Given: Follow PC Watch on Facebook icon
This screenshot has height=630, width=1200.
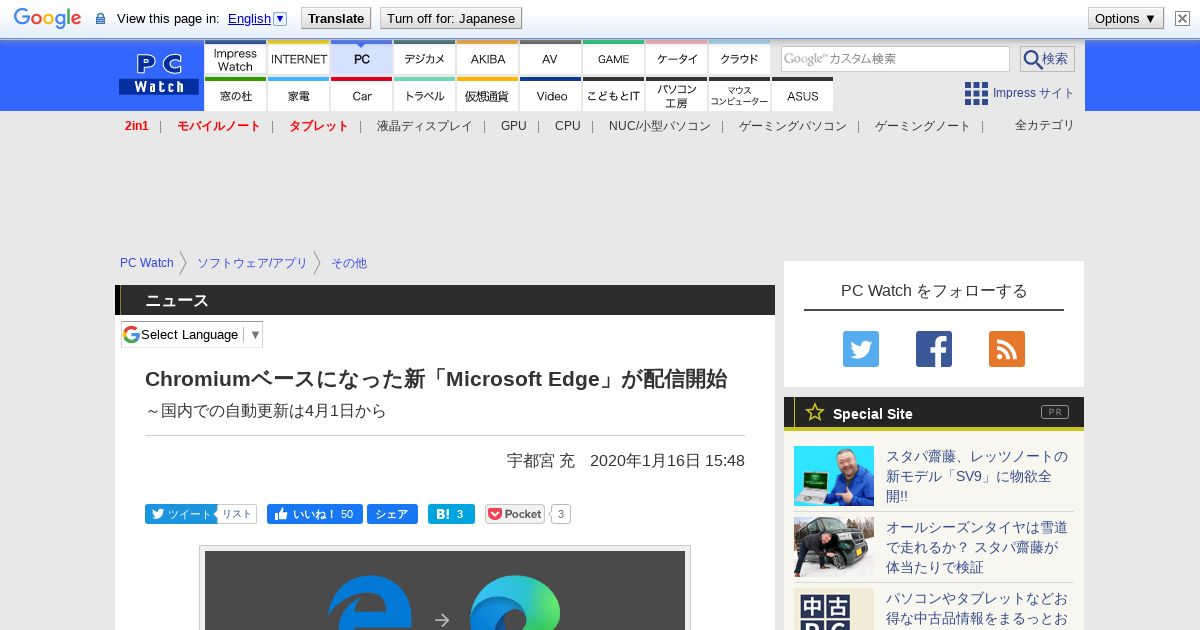Looking at the screenshot, I should (934, 349).
